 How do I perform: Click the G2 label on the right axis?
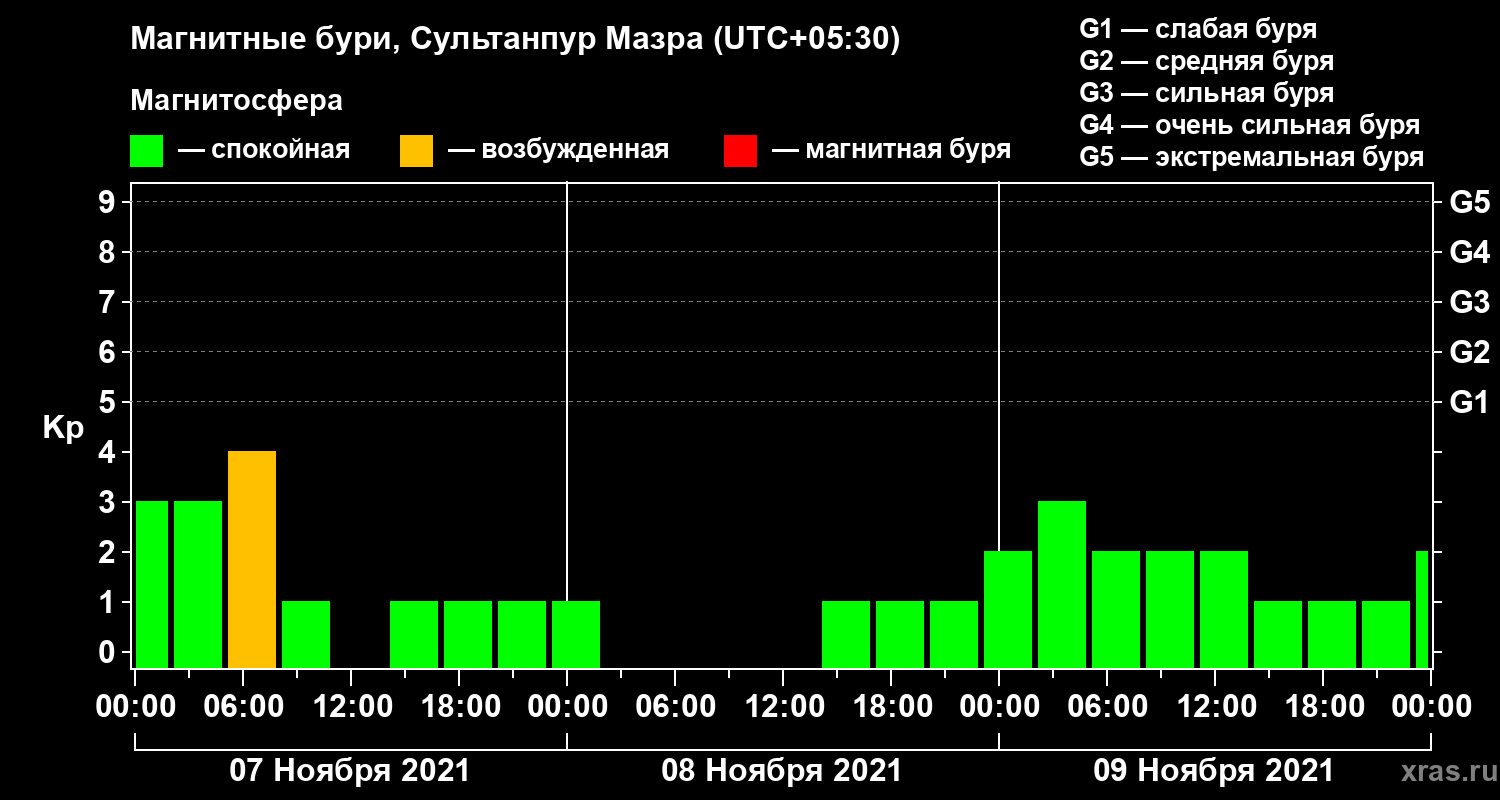[x=1469, y=353]
